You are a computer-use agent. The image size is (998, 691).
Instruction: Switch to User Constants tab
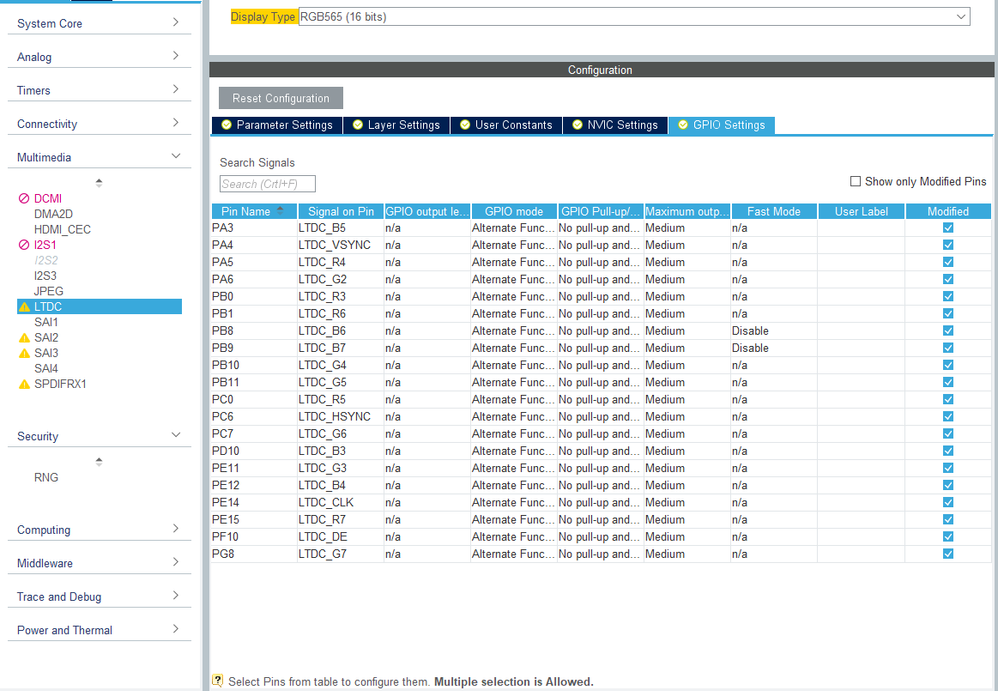[x=506, y=125]
